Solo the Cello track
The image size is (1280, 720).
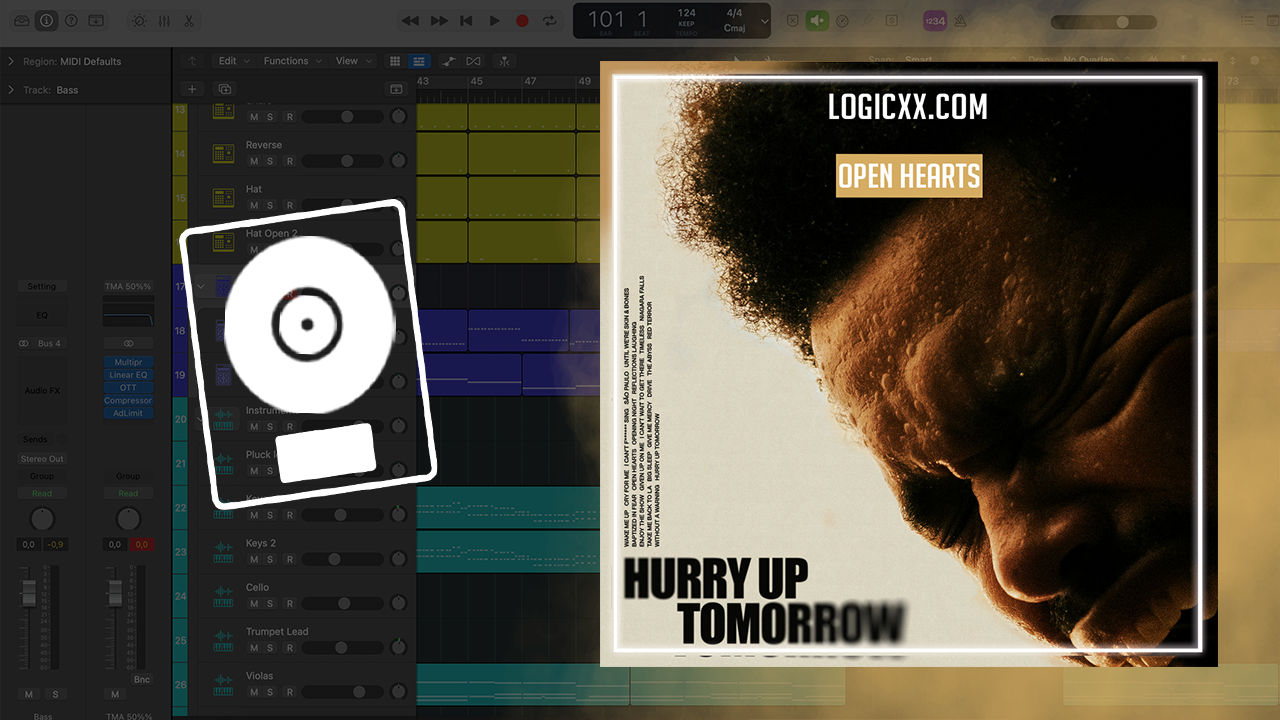point(270,603)
